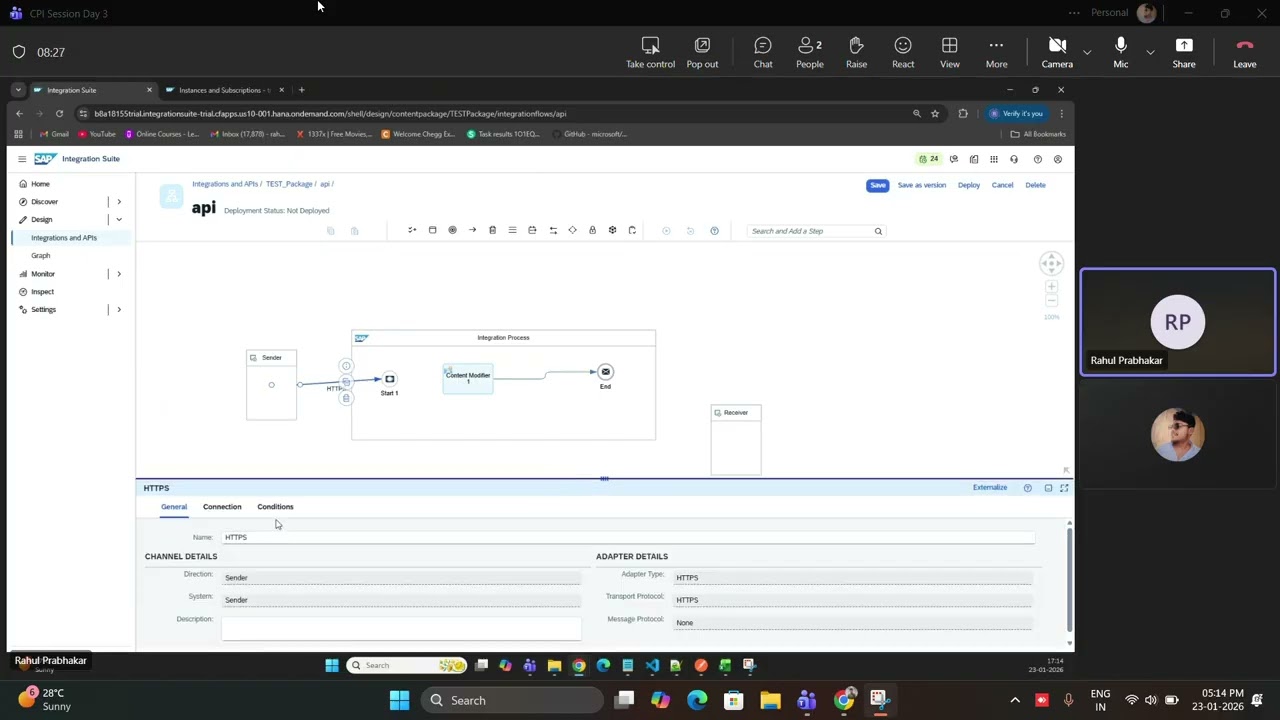Collapse the Design section chevron

tap(119, 219)
